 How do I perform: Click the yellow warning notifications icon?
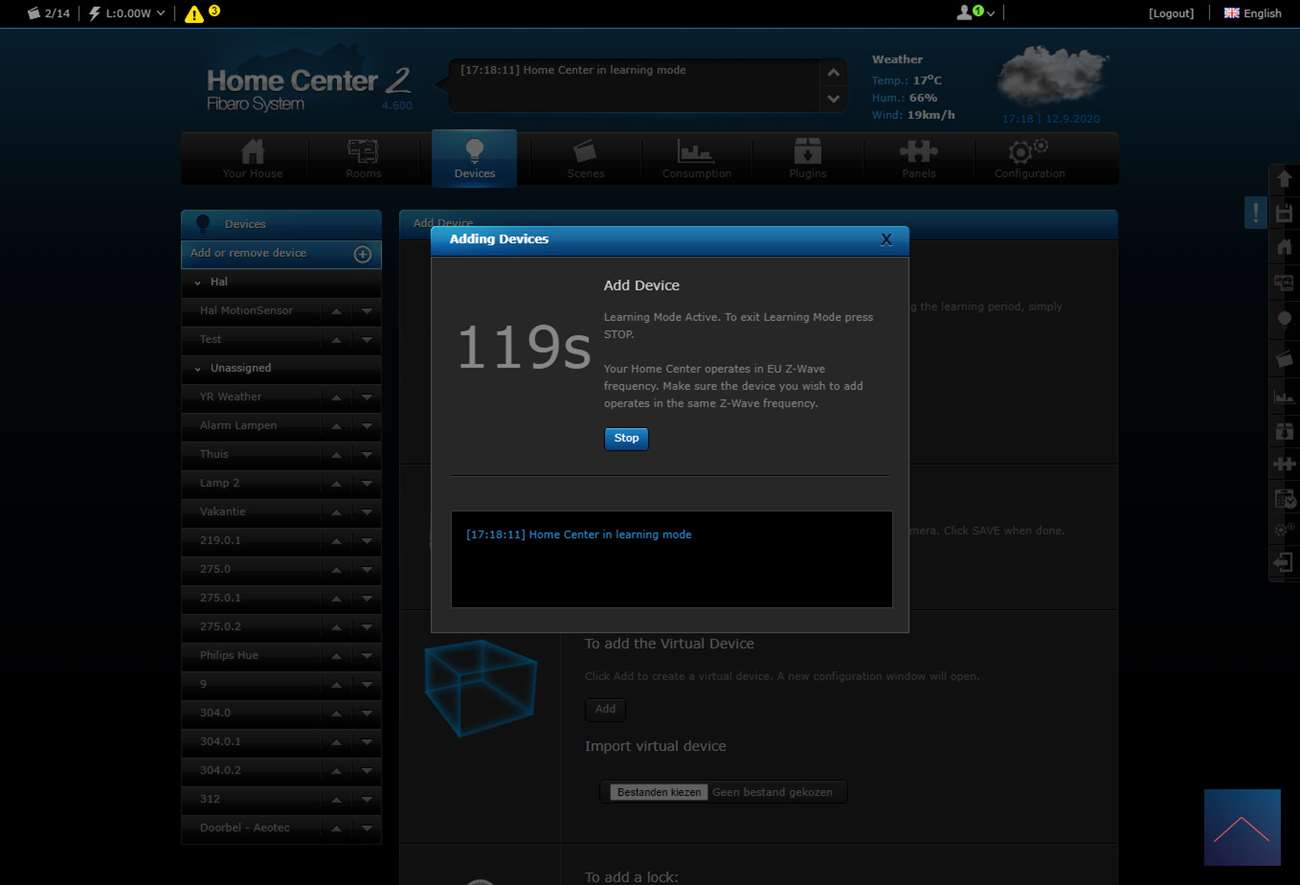[x=194, y=14]
